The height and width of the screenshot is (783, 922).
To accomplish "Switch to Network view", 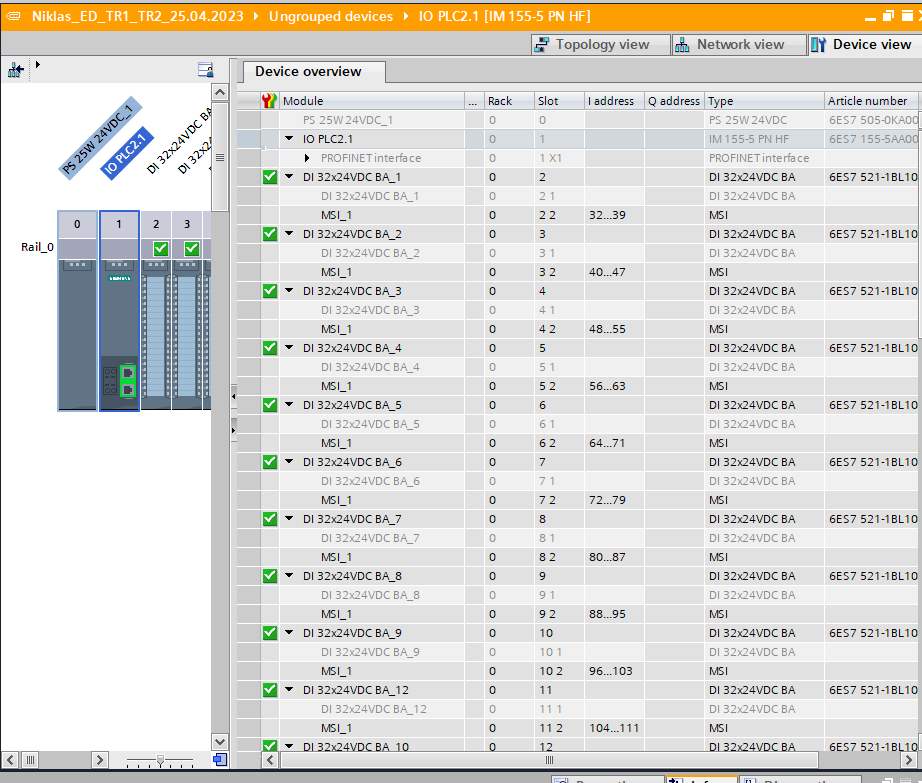I will click(x=739, y=45).
